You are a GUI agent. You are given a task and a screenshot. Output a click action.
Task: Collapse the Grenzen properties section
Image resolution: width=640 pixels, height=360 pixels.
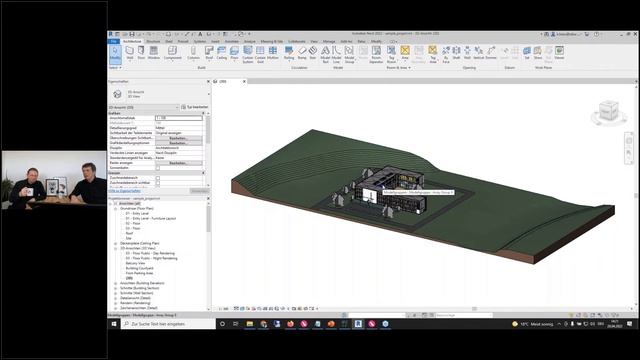[x=204, y=173]
